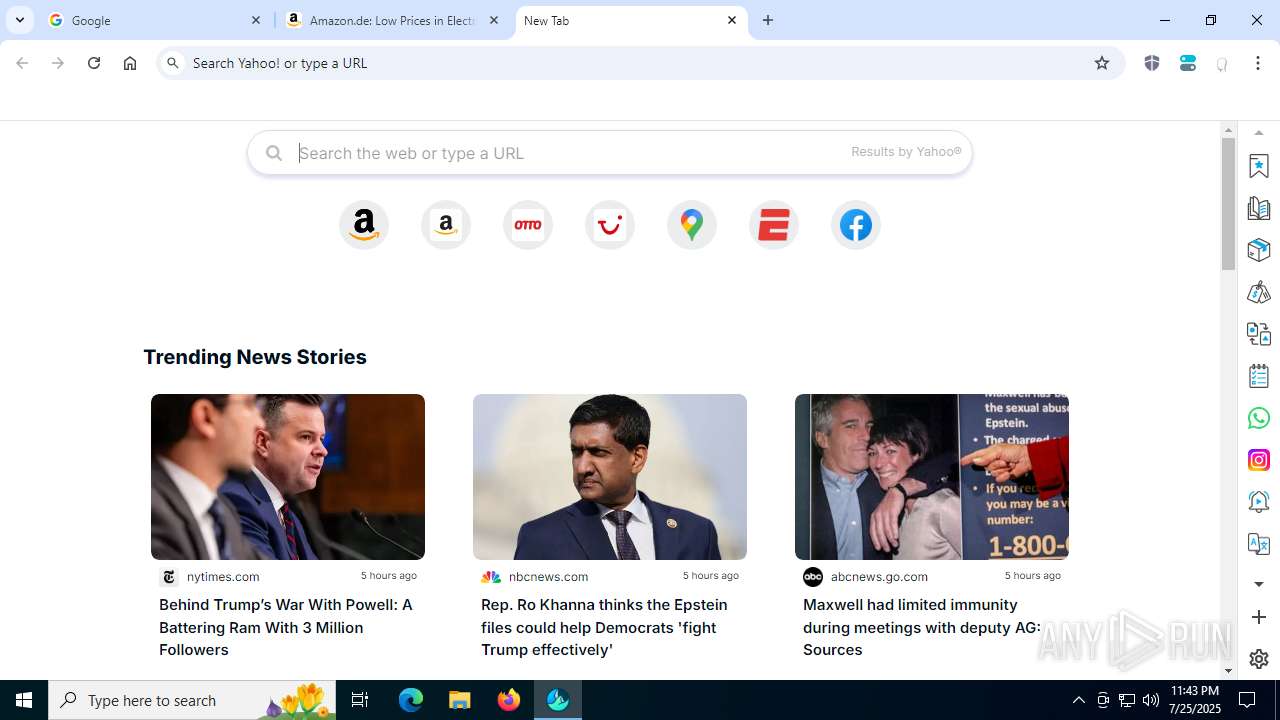Open the file converter icon in sidebar
The height and width of the screenshot is (720, 1280).
pos(1259,334)
